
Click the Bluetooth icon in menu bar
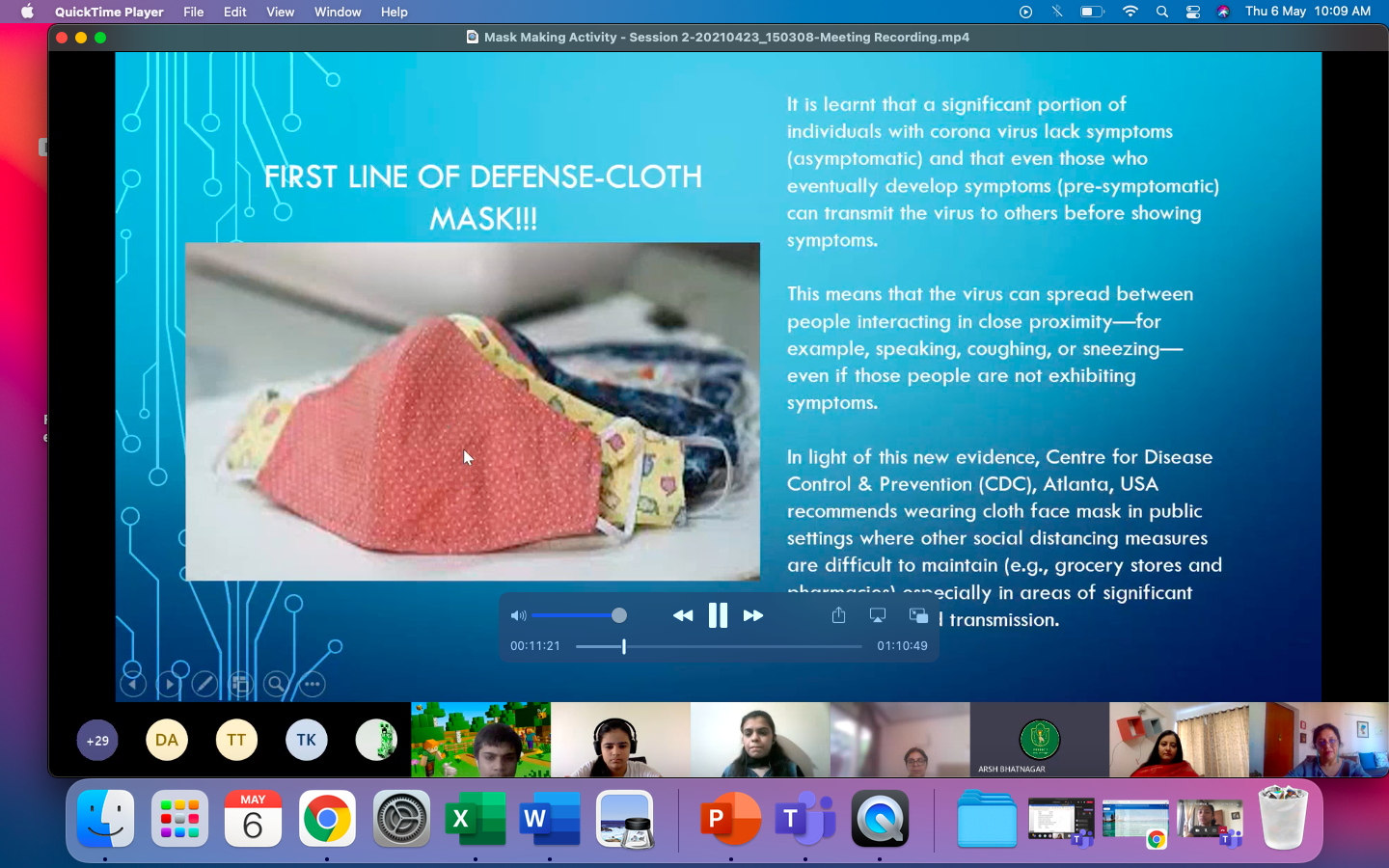1057,12
